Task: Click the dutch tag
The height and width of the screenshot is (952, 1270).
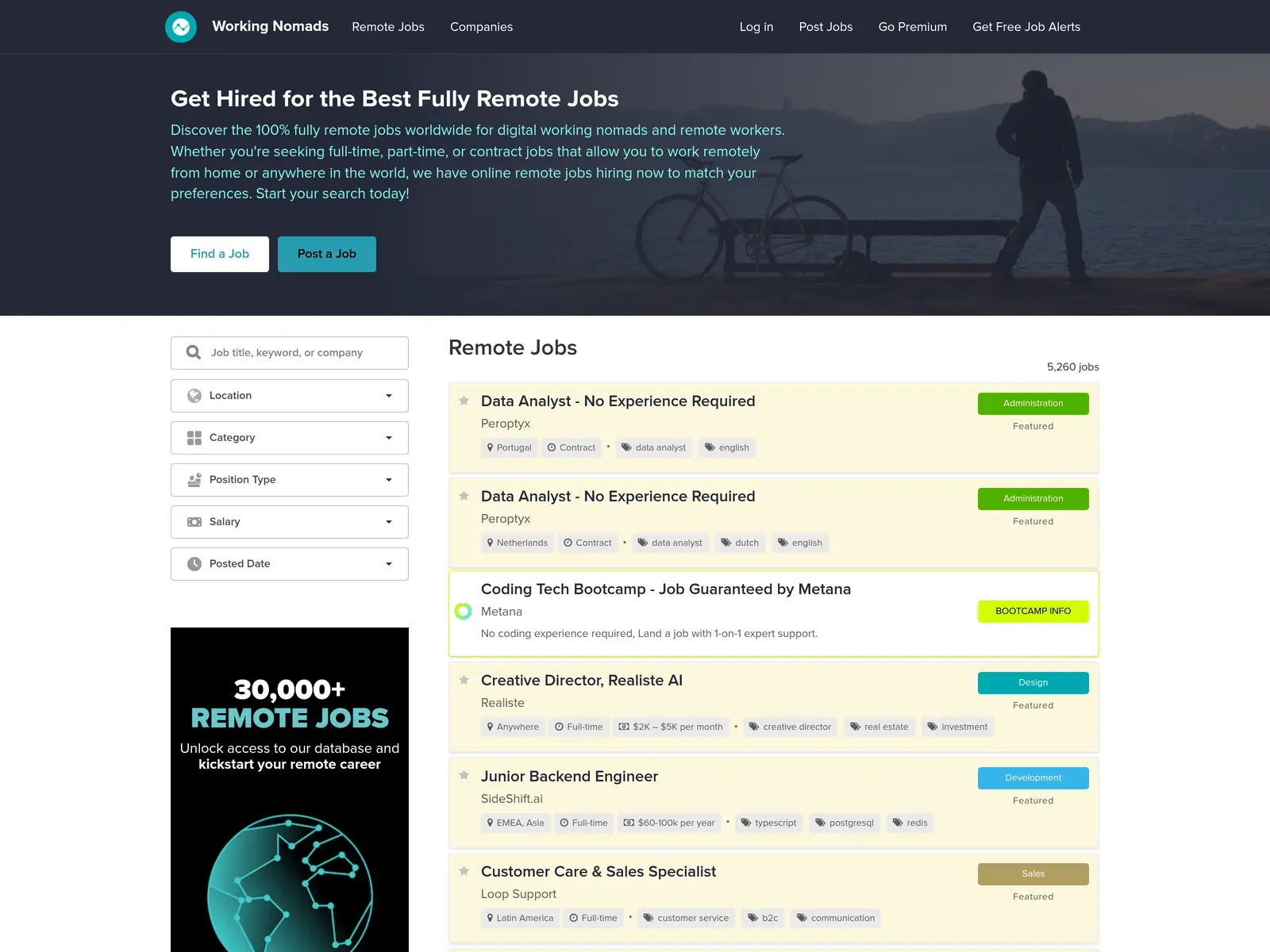Action: (x=740, y=543)
